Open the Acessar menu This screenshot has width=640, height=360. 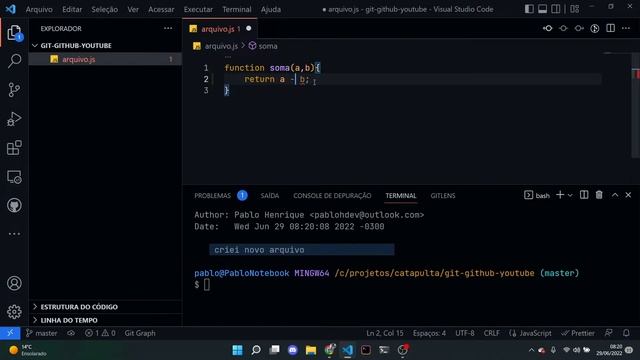(161, 9)
